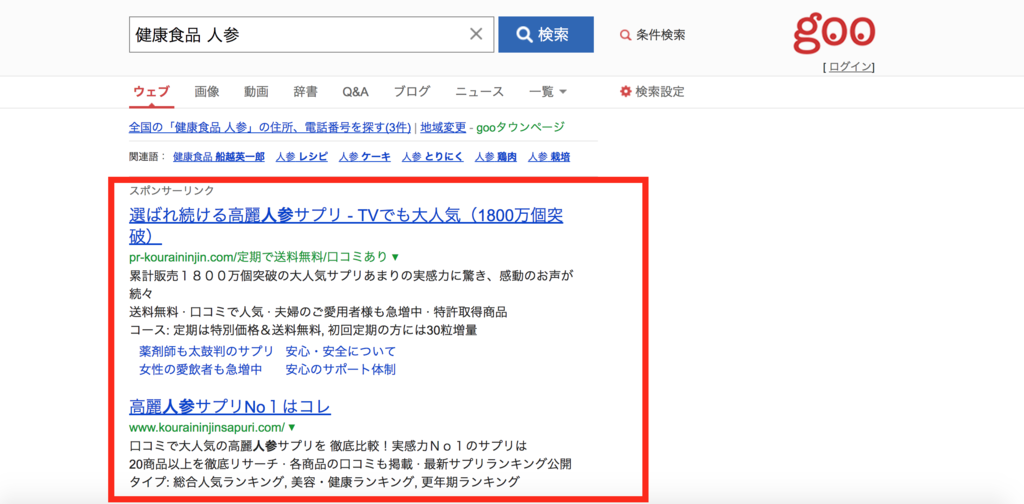Open sitelink 安心・安全について

(x=341, y=351)
